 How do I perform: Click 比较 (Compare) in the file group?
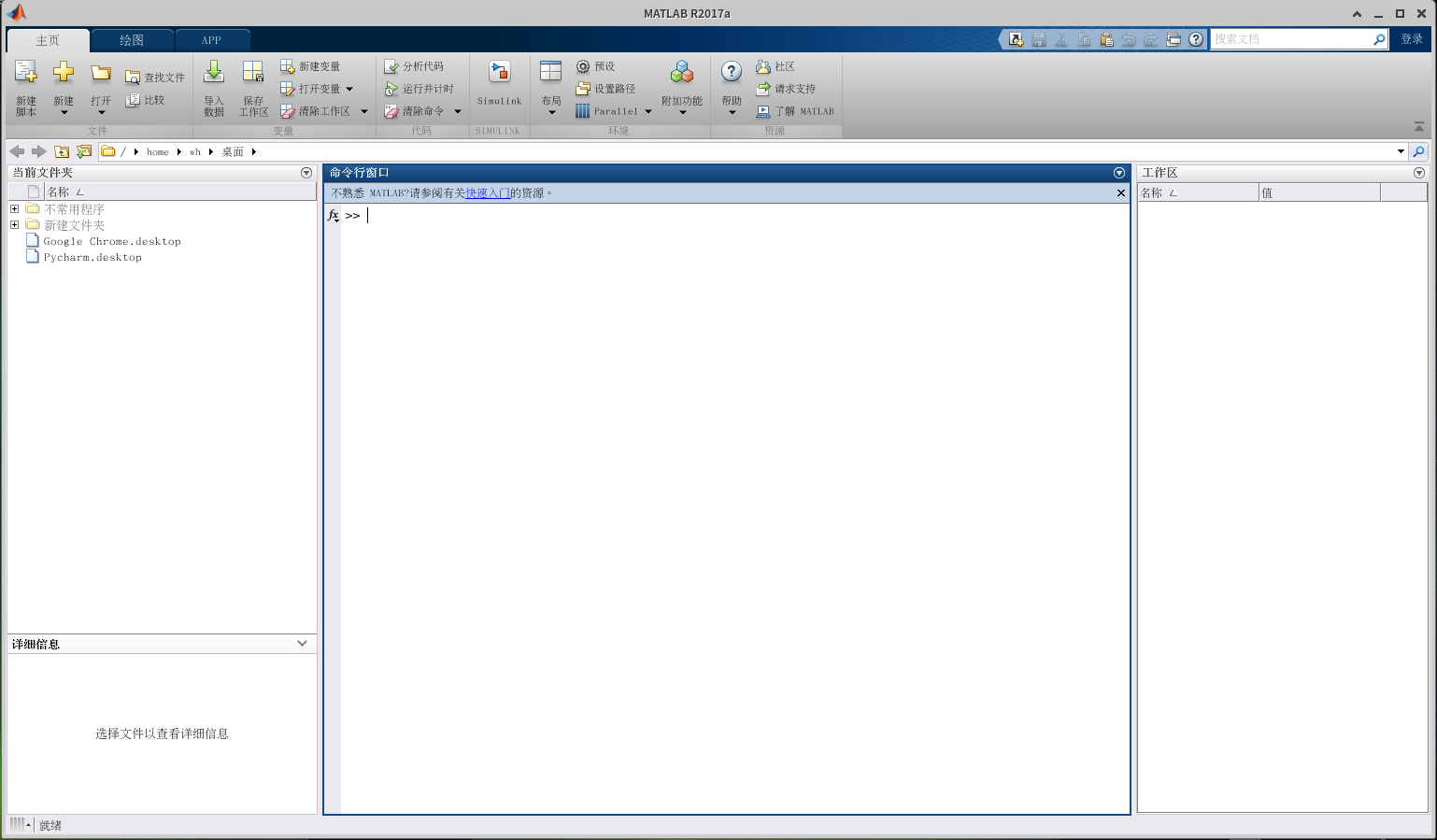tap(145, 100)
